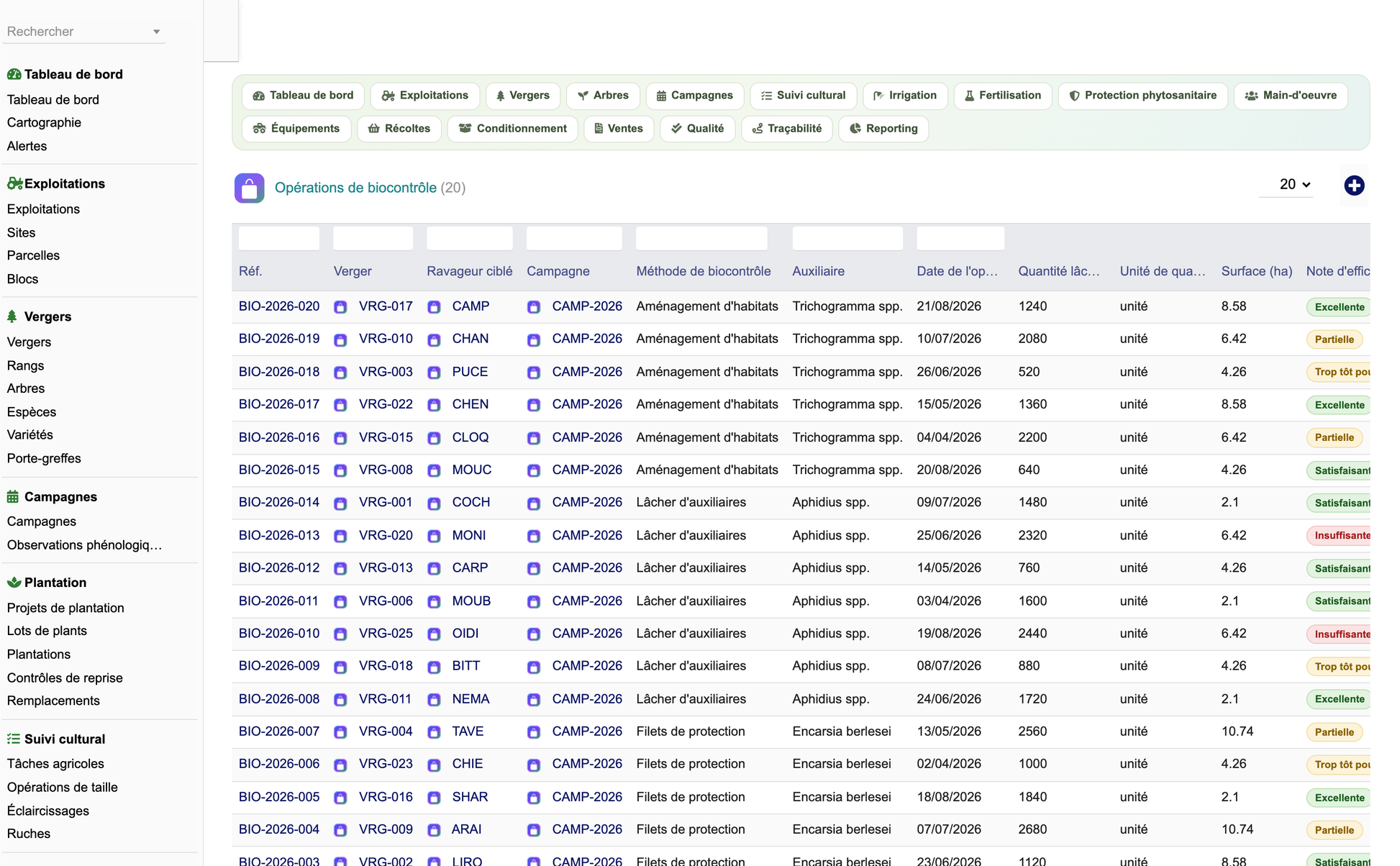Click the add new operation plus icon
The height and width of the screenshot is (866, 1400).
point(1354,186)
